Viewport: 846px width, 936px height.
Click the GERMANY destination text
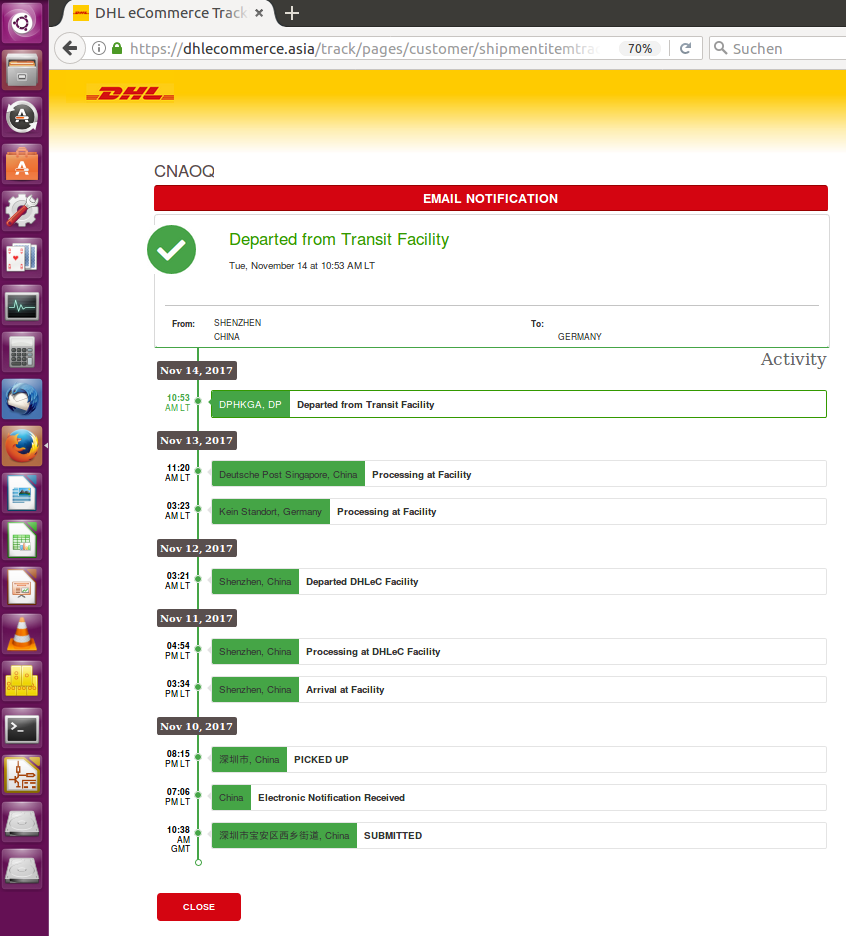tap(580, 337)
